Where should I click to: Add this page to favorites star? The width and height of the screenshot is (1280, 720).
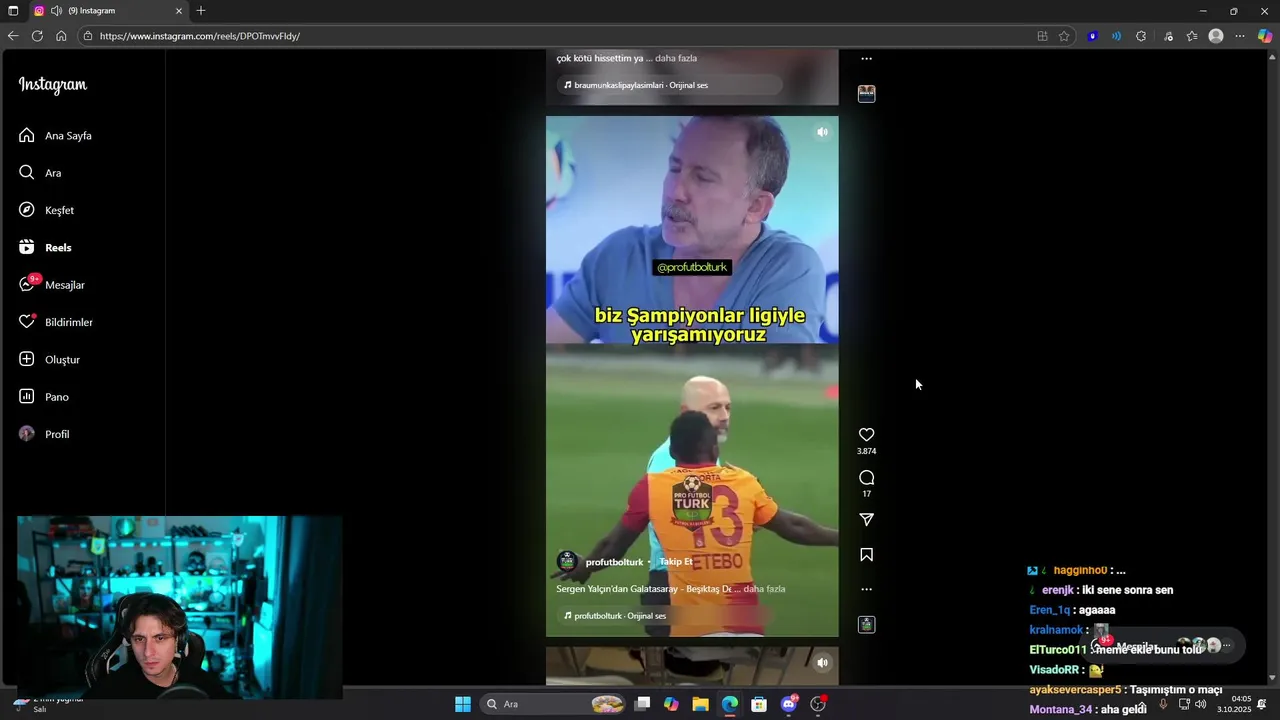point(1064,36)
